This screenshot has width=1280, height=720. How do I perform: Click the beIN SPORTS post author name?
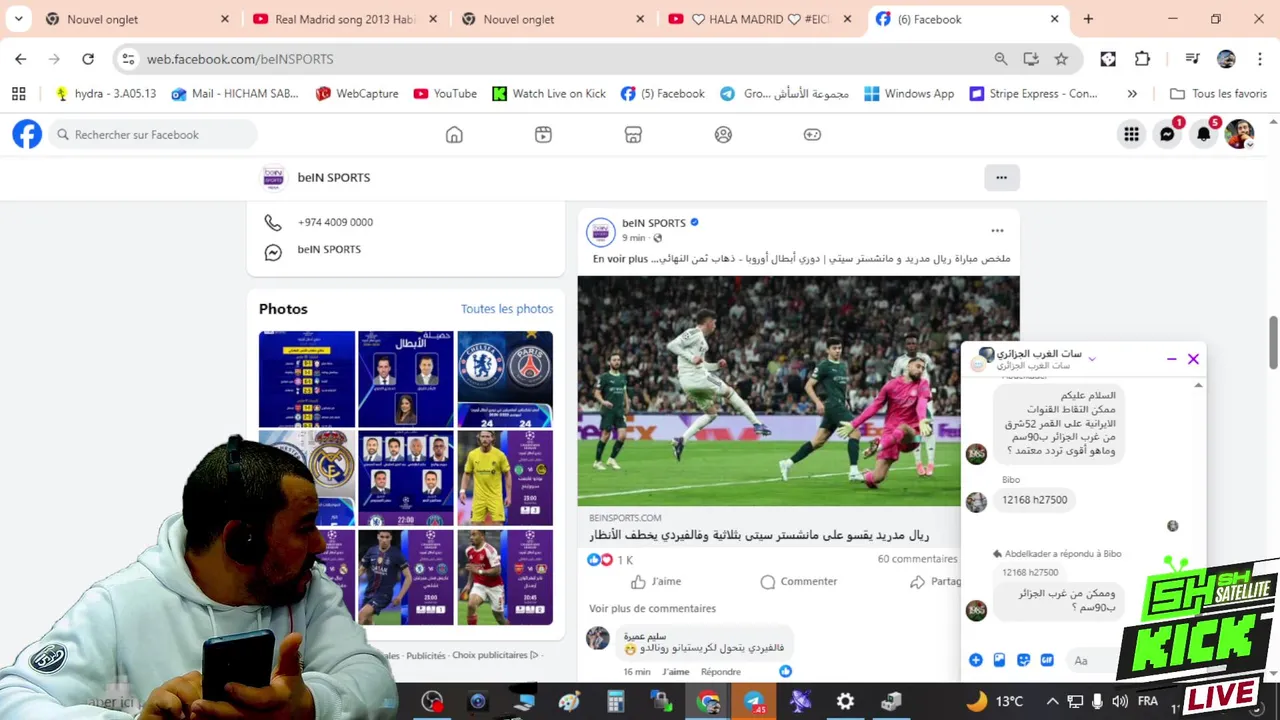[654, 223]
